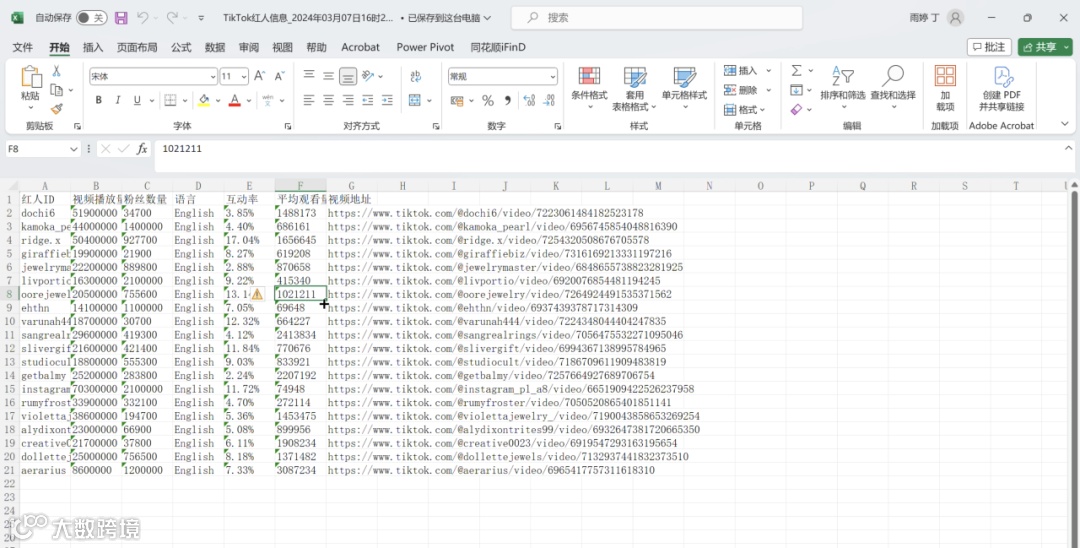Switch to the Insert (插入) tab
1080x548 pixels.
93,48
